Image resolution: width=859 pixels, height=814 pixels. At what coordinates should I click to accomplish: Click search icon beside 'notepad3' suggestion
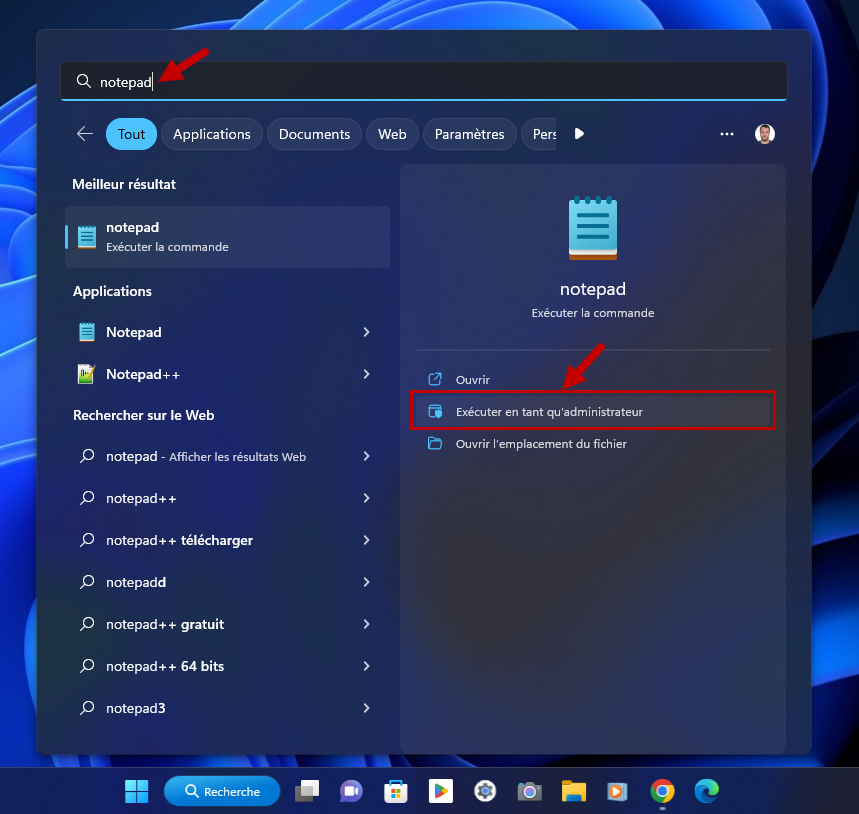[x=87, y=708]
